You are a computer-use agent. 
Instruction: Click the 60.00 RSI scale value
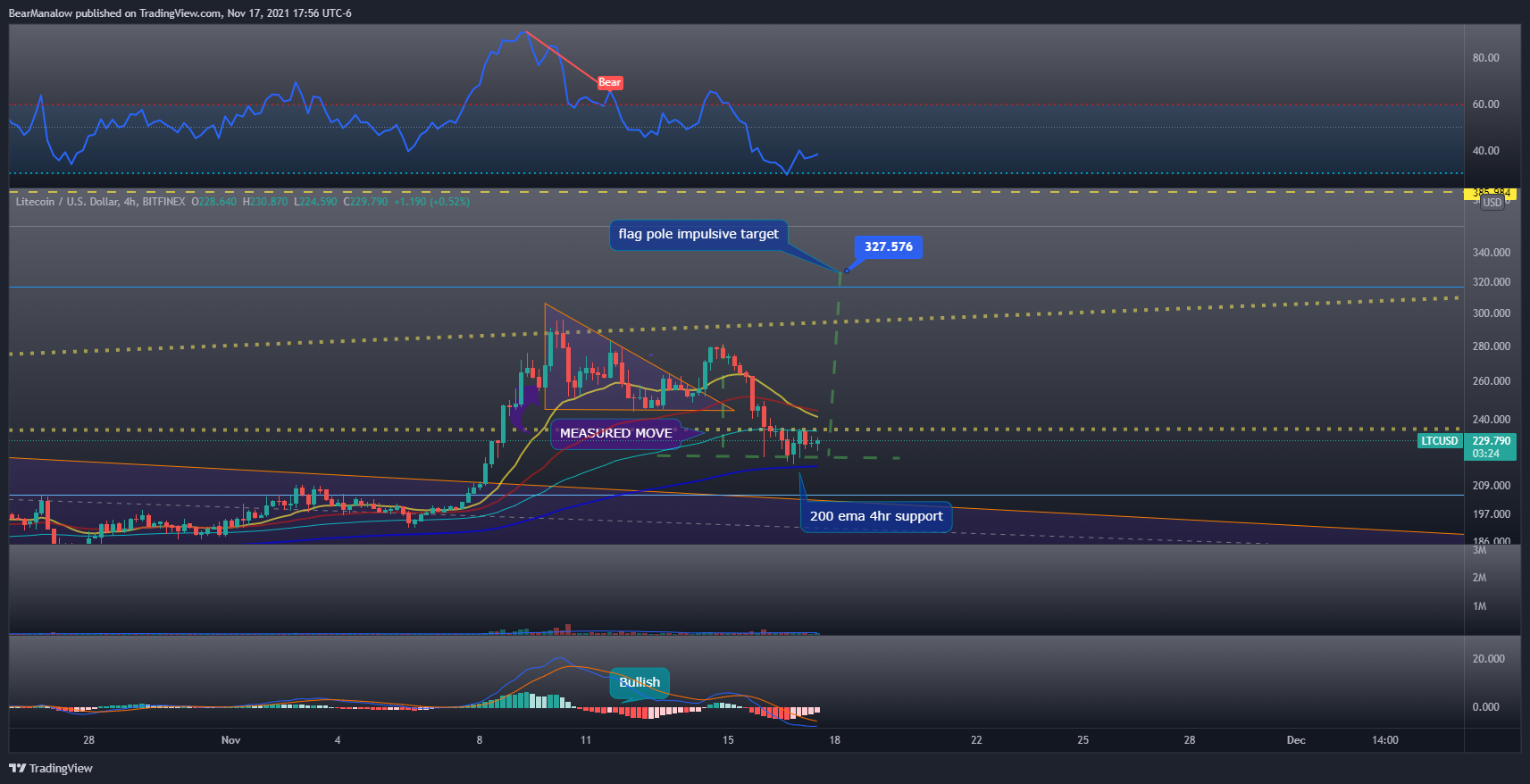click(1486, 104)
